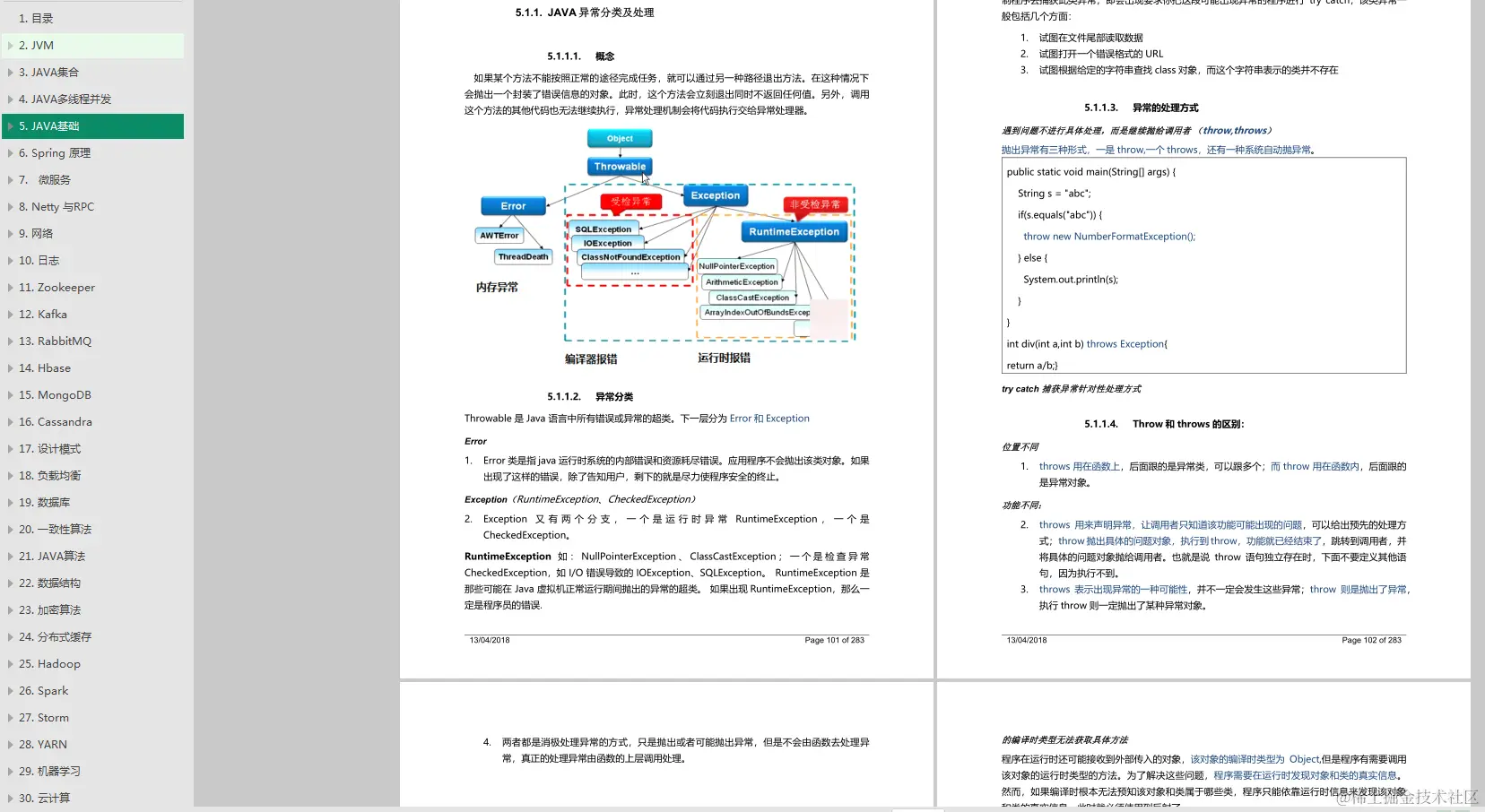Click the '5.1.1.2. 异常分类' heading
The width and height of the screenshot is (1485, 812).
[590, 396]
